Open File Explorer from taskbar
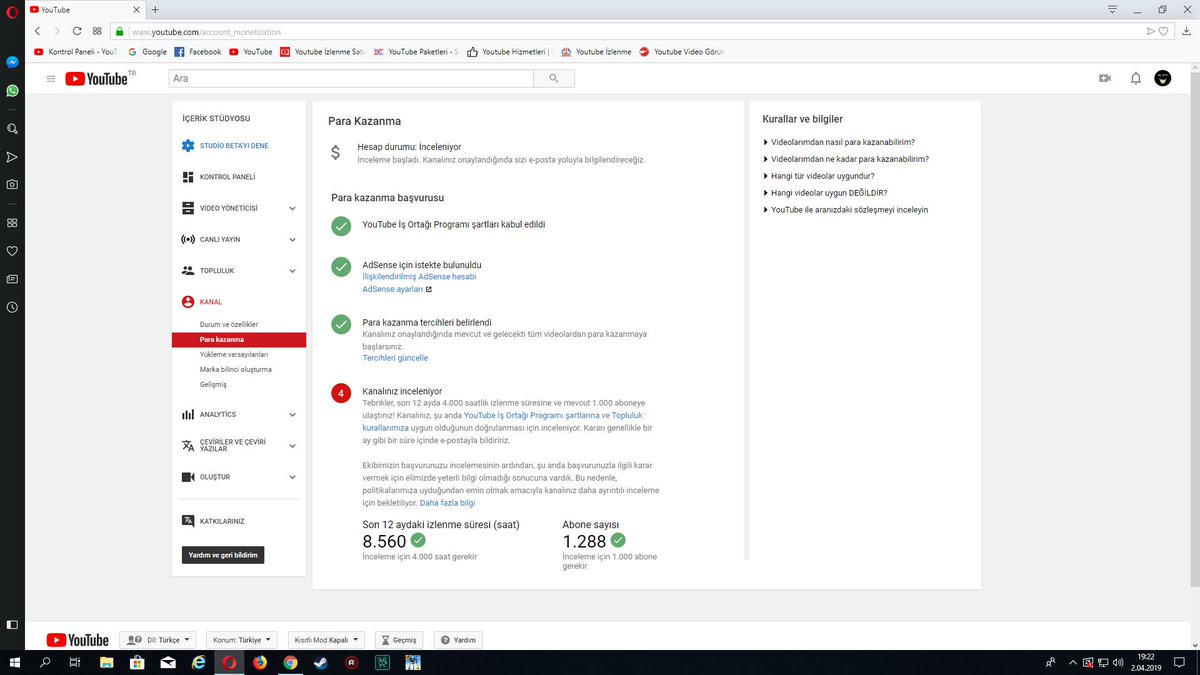This screenshot has height=675, width=1200. click(105, 662)
